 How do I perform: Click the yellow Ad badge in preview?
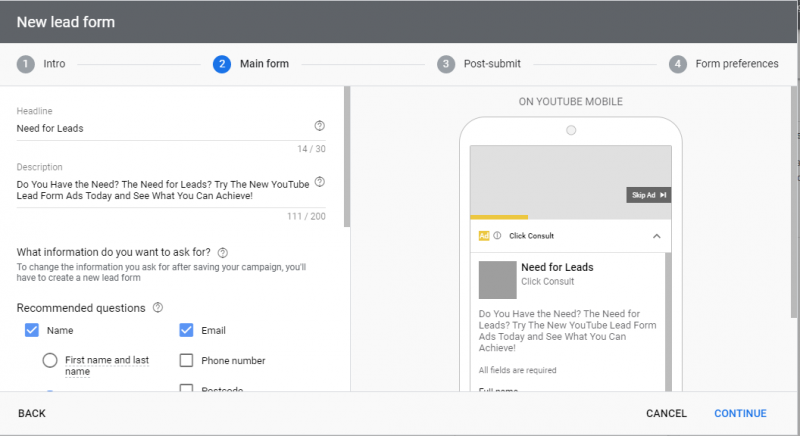tap(484, 236)
